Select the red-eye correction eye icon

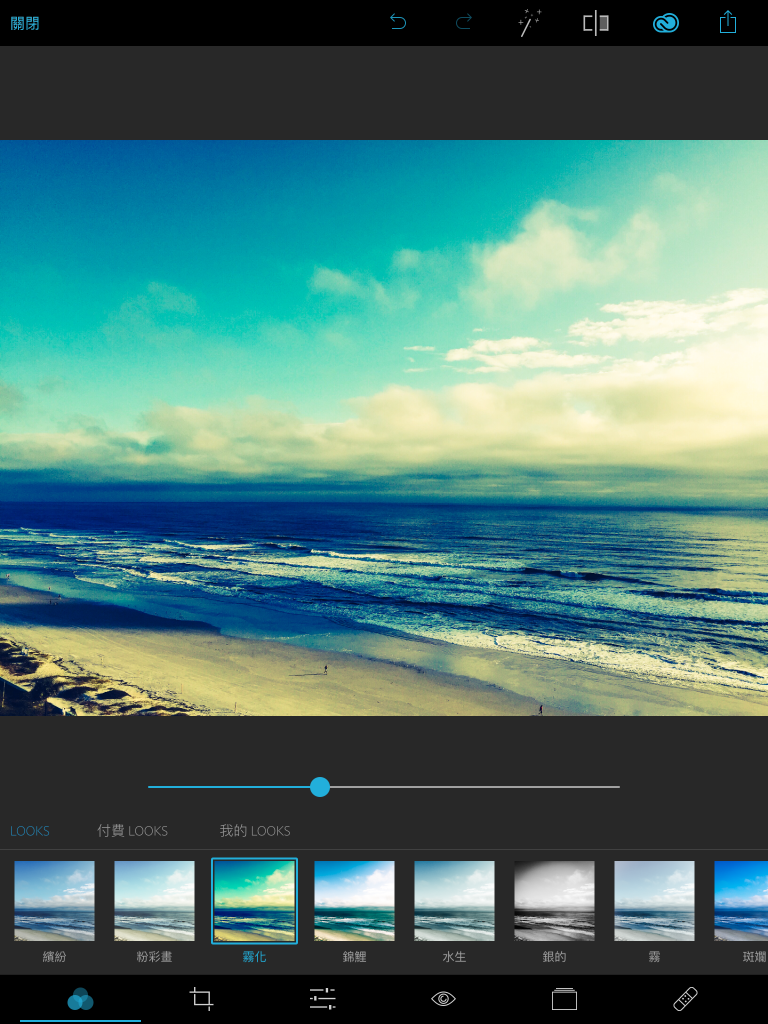click(443, 998)
